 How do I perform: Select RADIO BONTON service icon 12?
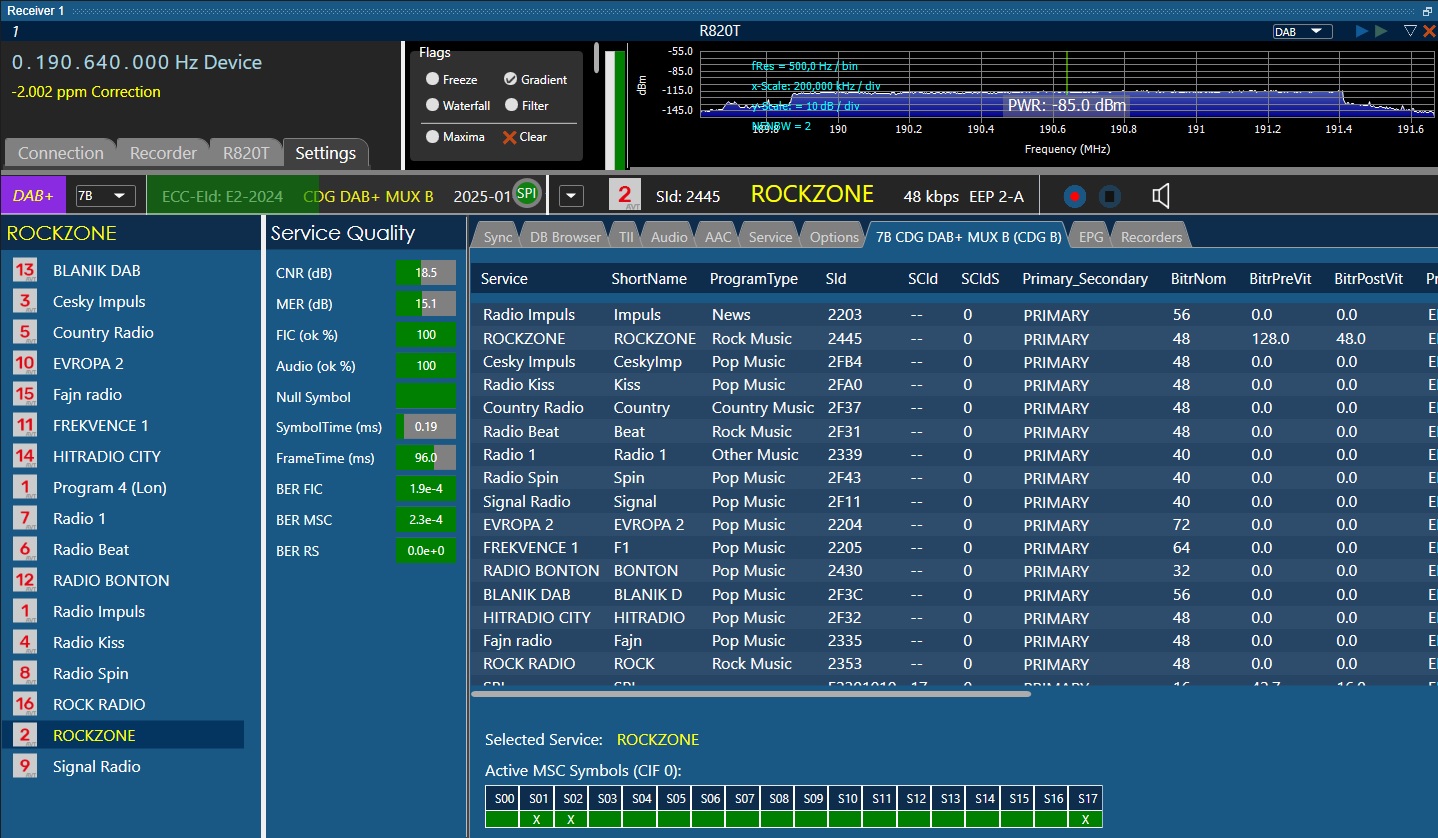(x=25, y=580)
